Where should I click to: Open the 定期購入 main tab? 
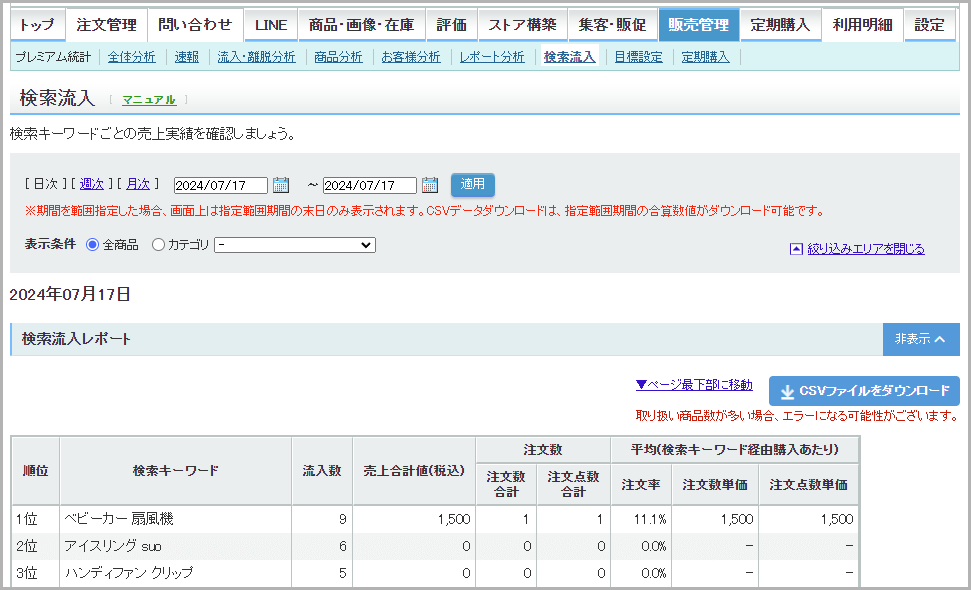pos(780,25)
